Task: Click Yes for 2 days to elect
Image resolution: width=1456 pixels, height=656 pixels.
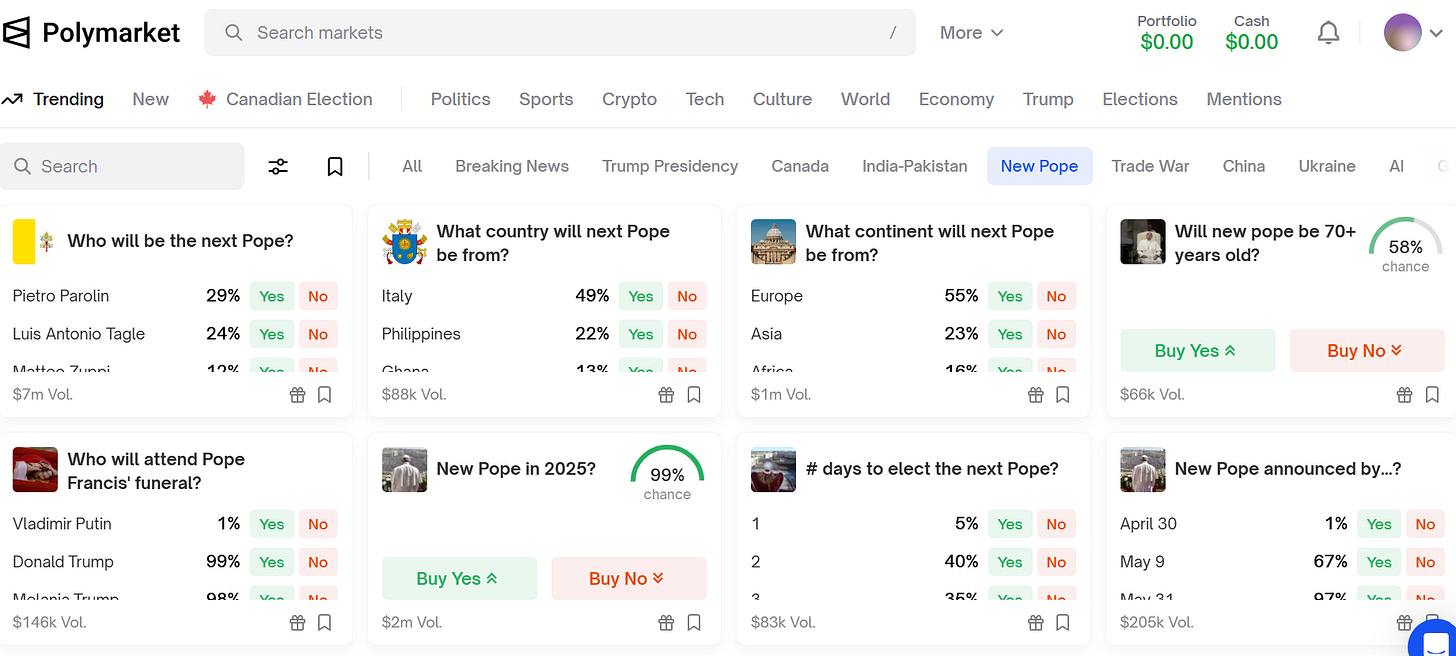Action: coord(1010,562)
